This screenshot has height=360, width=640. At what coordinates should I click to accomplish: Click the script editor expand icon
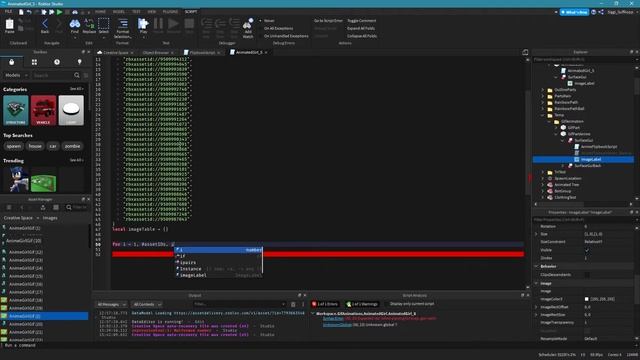click(525, 52)
